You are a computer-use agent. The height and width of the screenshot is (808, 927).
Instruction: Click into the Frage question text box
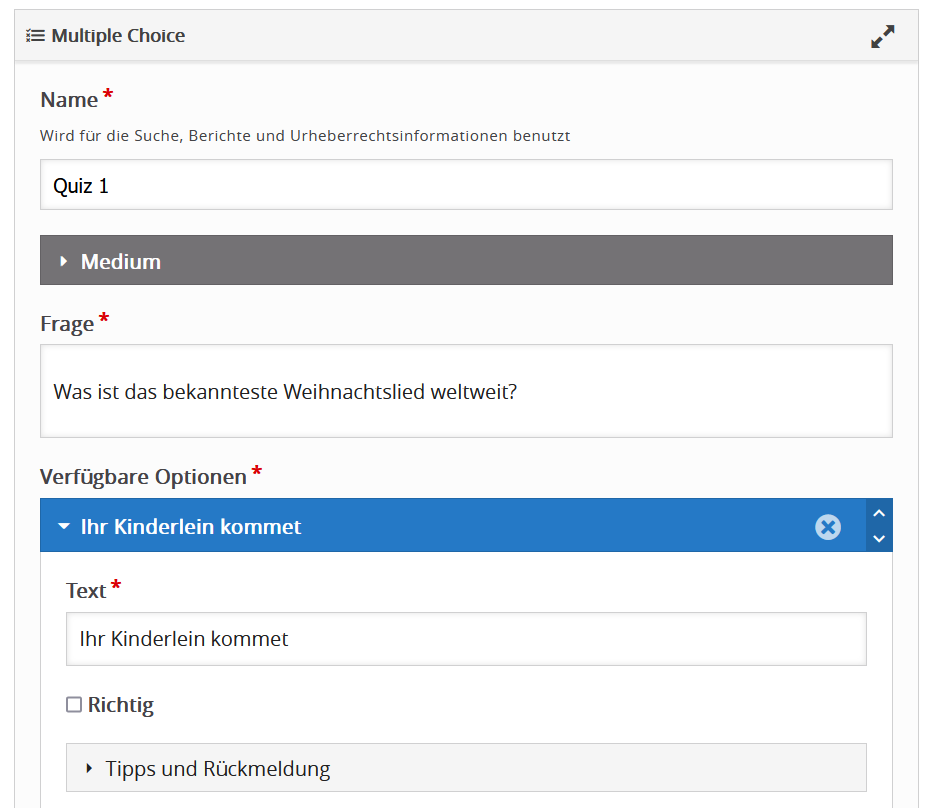pyautogui.click(x=466, y=391)
